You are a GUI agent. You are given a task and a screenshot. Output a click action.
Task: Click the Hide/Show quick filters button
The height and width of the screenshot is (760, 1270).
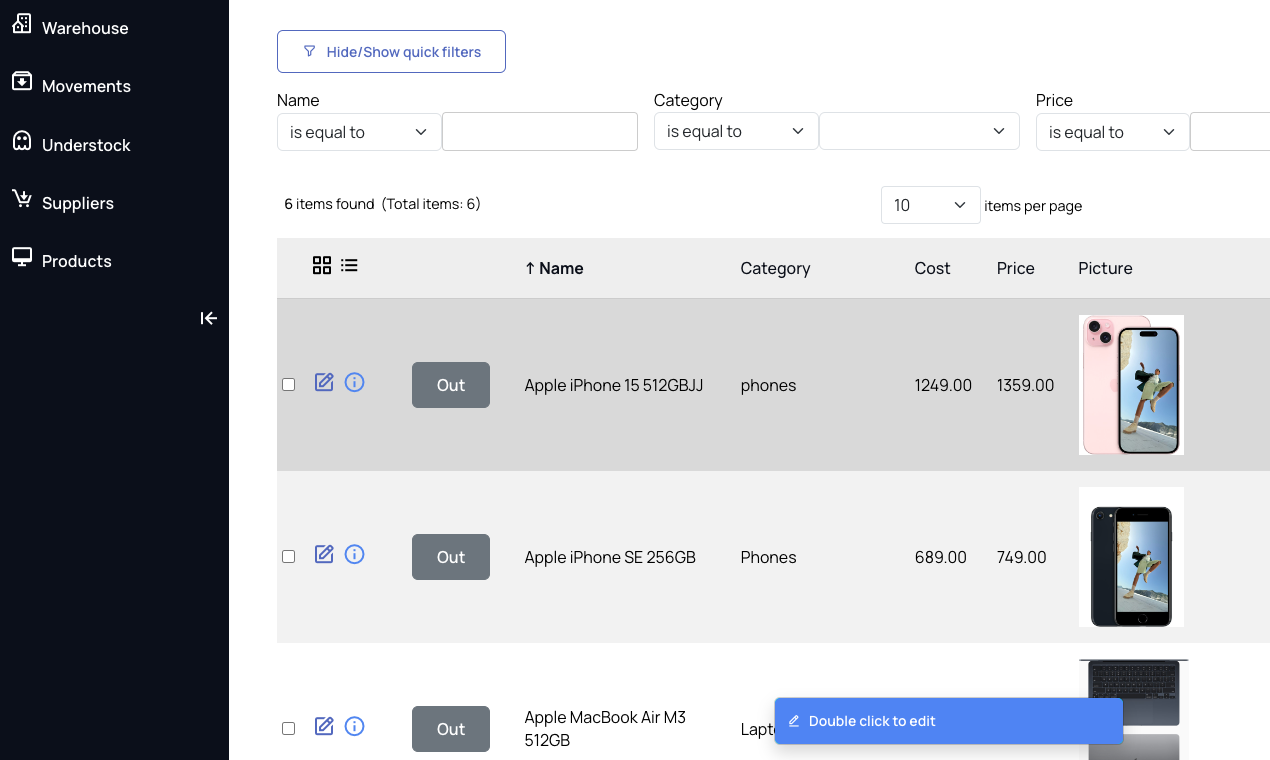point(391,52)
